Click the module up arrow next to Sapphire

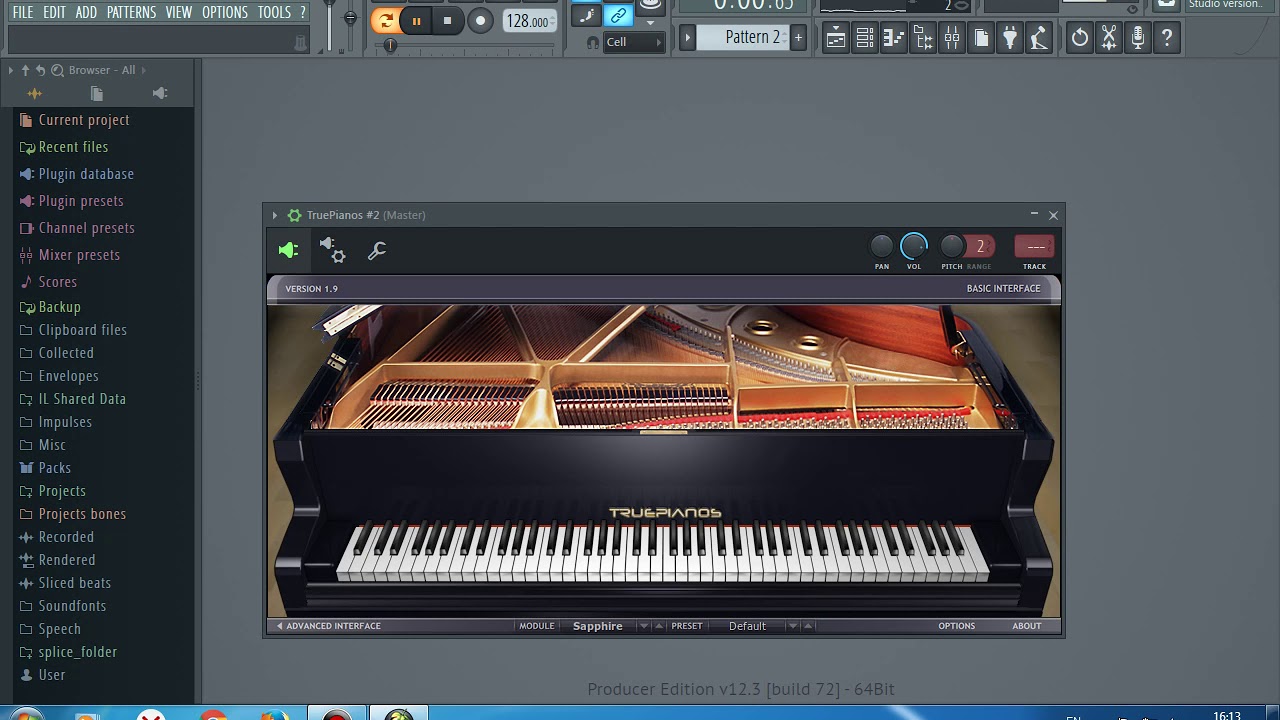[658, 626]
